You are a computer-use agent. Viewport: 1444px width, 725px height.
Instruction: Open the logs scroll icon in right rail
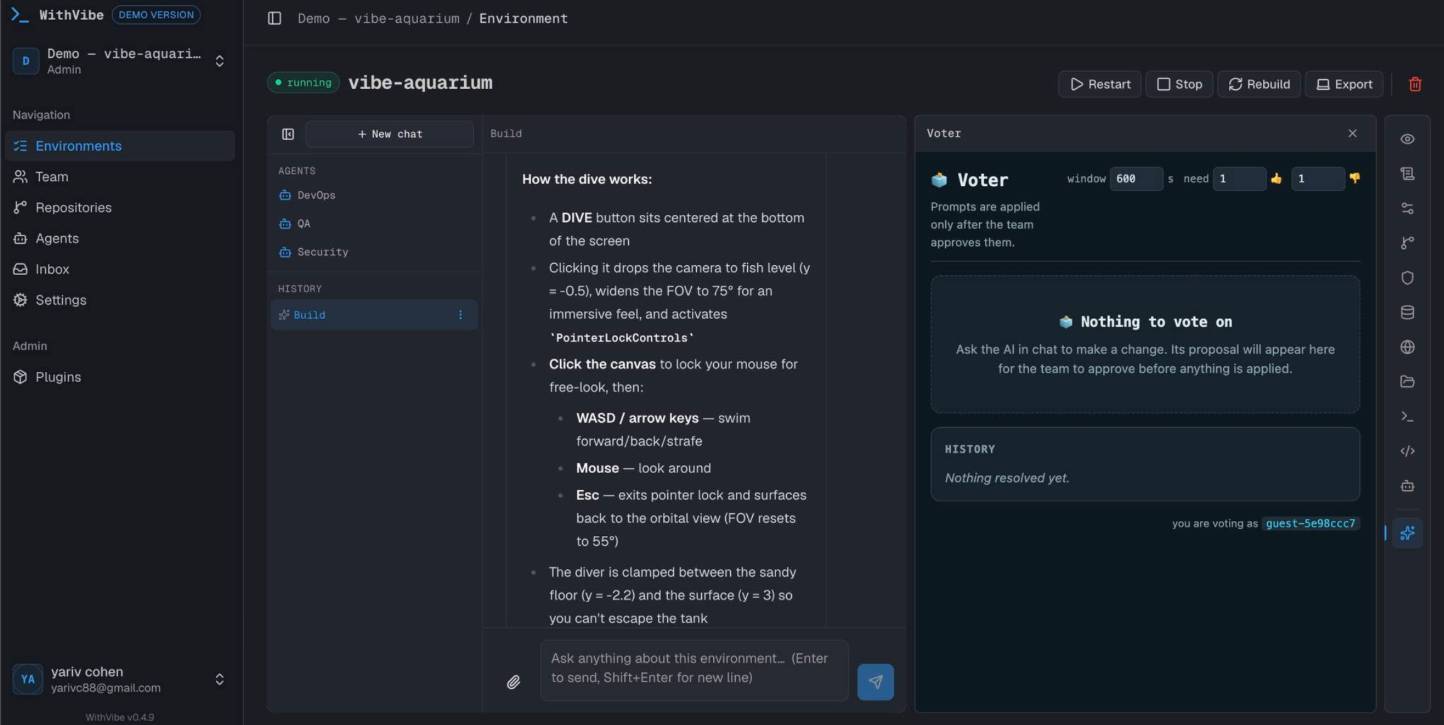click(1407, 174)
